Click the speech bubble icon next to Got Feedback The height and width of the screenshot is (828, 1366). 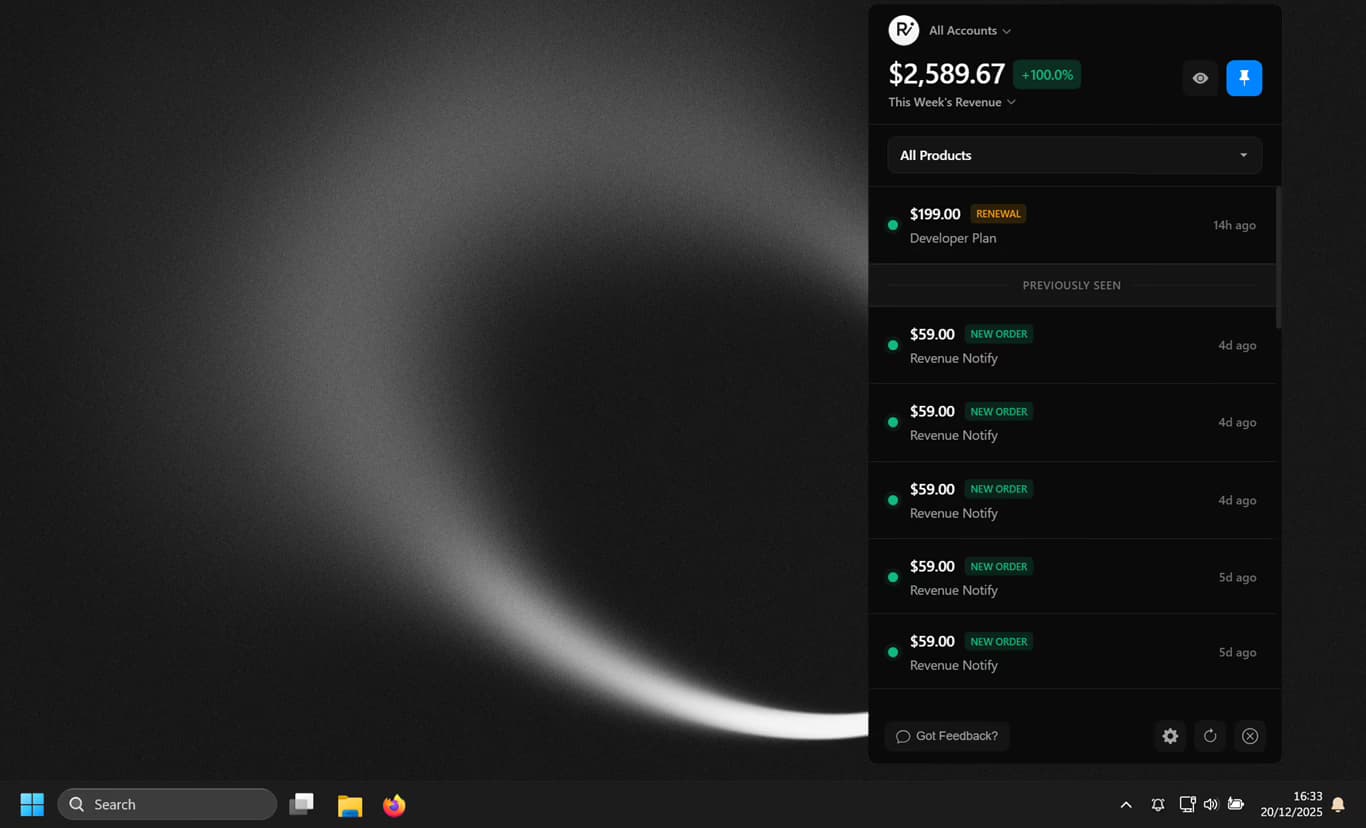click(x=903, y=736)
